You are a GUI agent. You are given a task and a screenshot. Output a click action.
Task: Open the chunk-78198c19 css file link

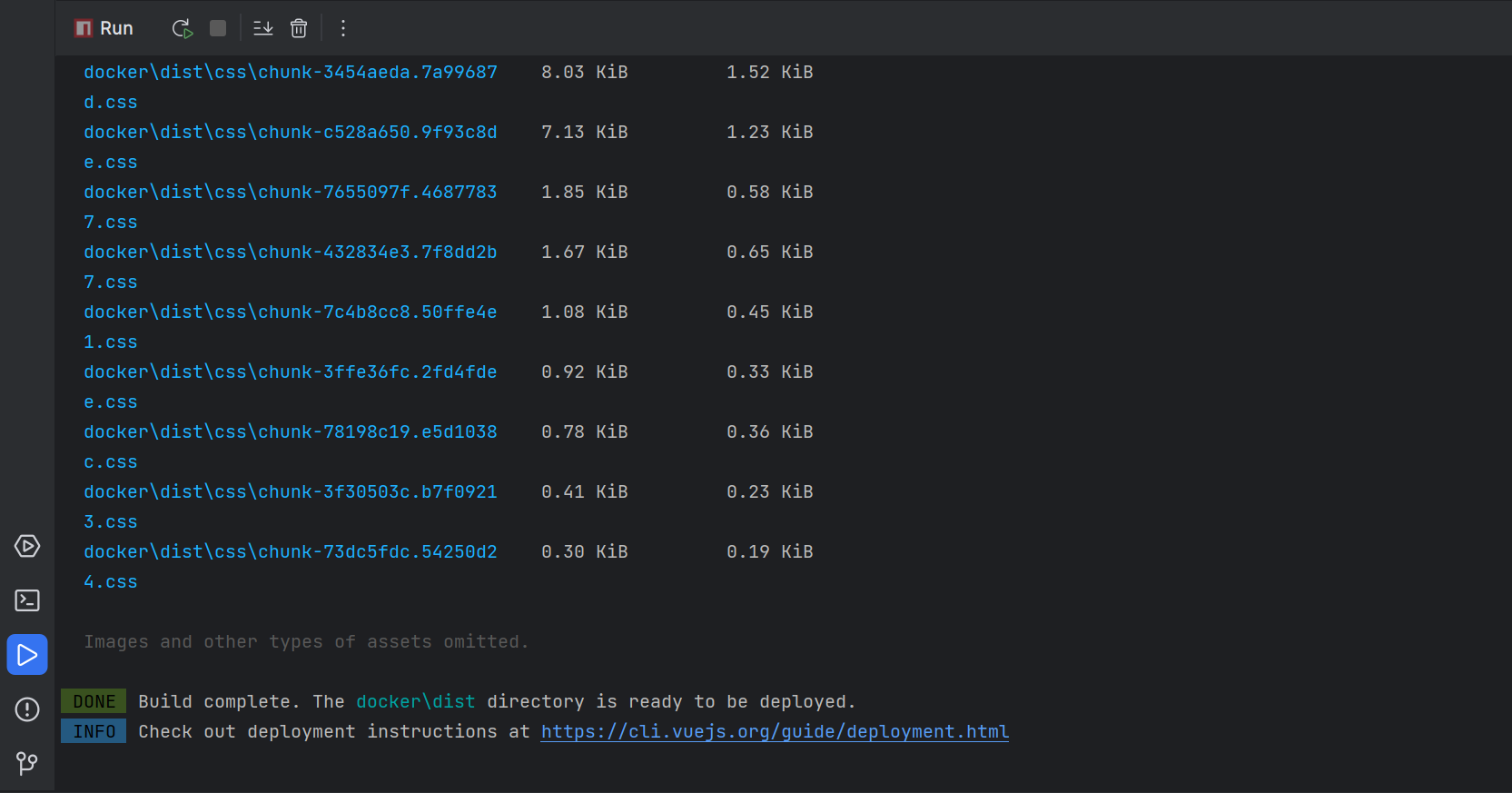291,432
